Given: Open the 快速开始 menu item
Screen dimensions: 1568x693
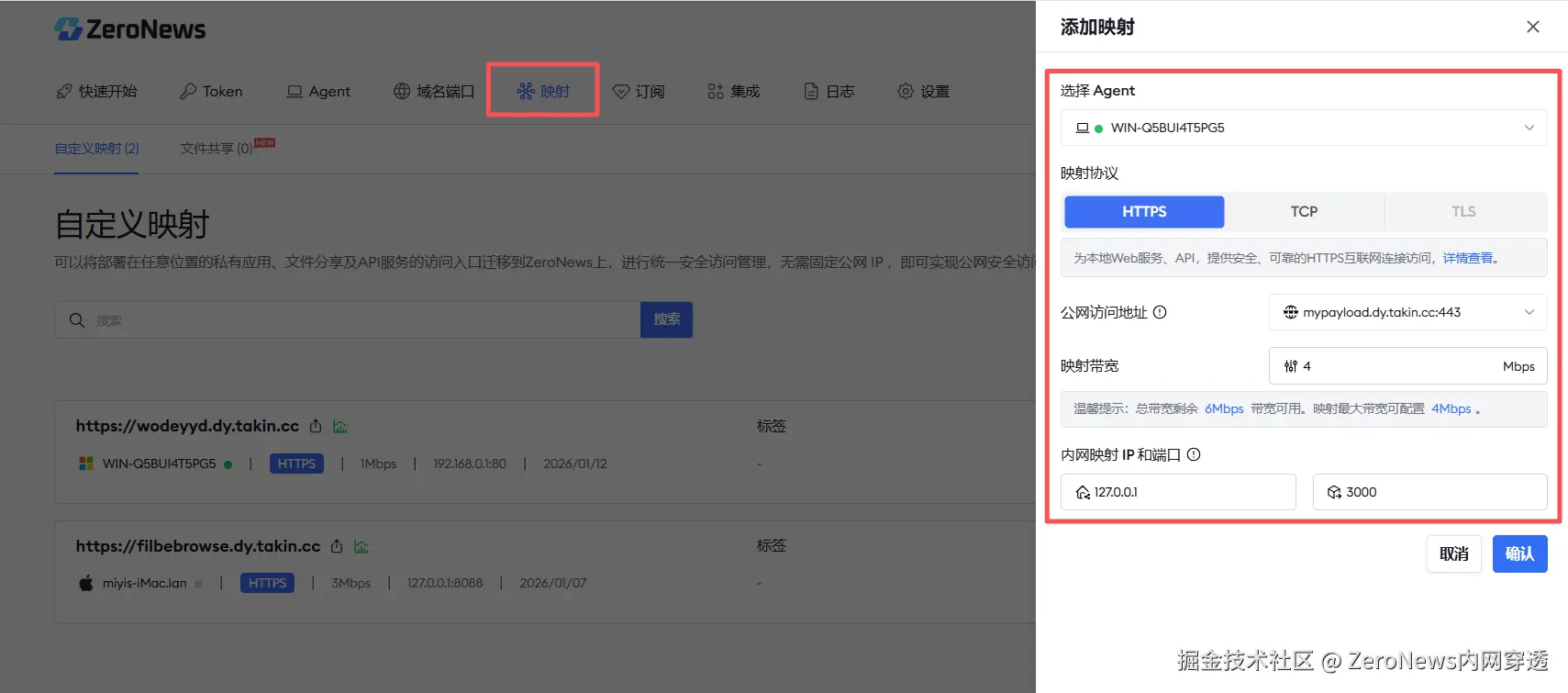Looking at the screenshot, I should [x=96, y=91].
